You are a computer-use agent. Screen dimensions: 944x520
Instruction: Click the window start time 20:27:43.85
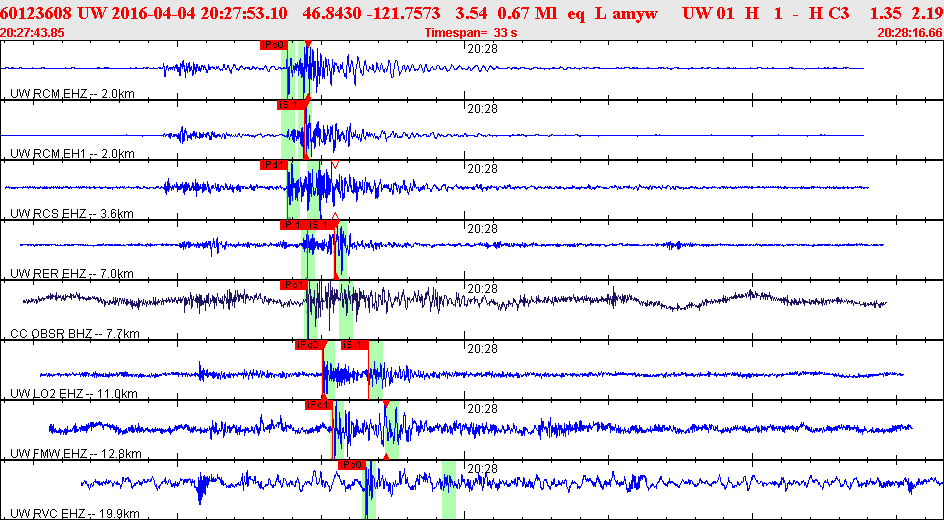[x=33, y=32]
